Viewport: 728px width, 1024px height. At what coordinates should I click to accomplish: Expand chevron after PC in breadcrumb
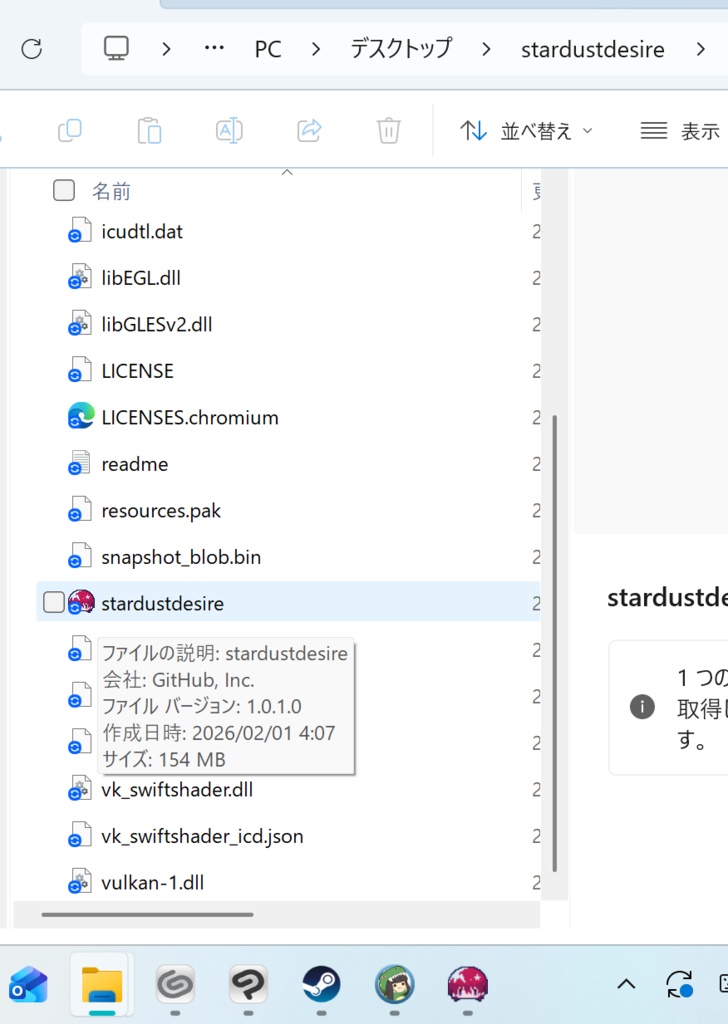(x=316, y=49)
